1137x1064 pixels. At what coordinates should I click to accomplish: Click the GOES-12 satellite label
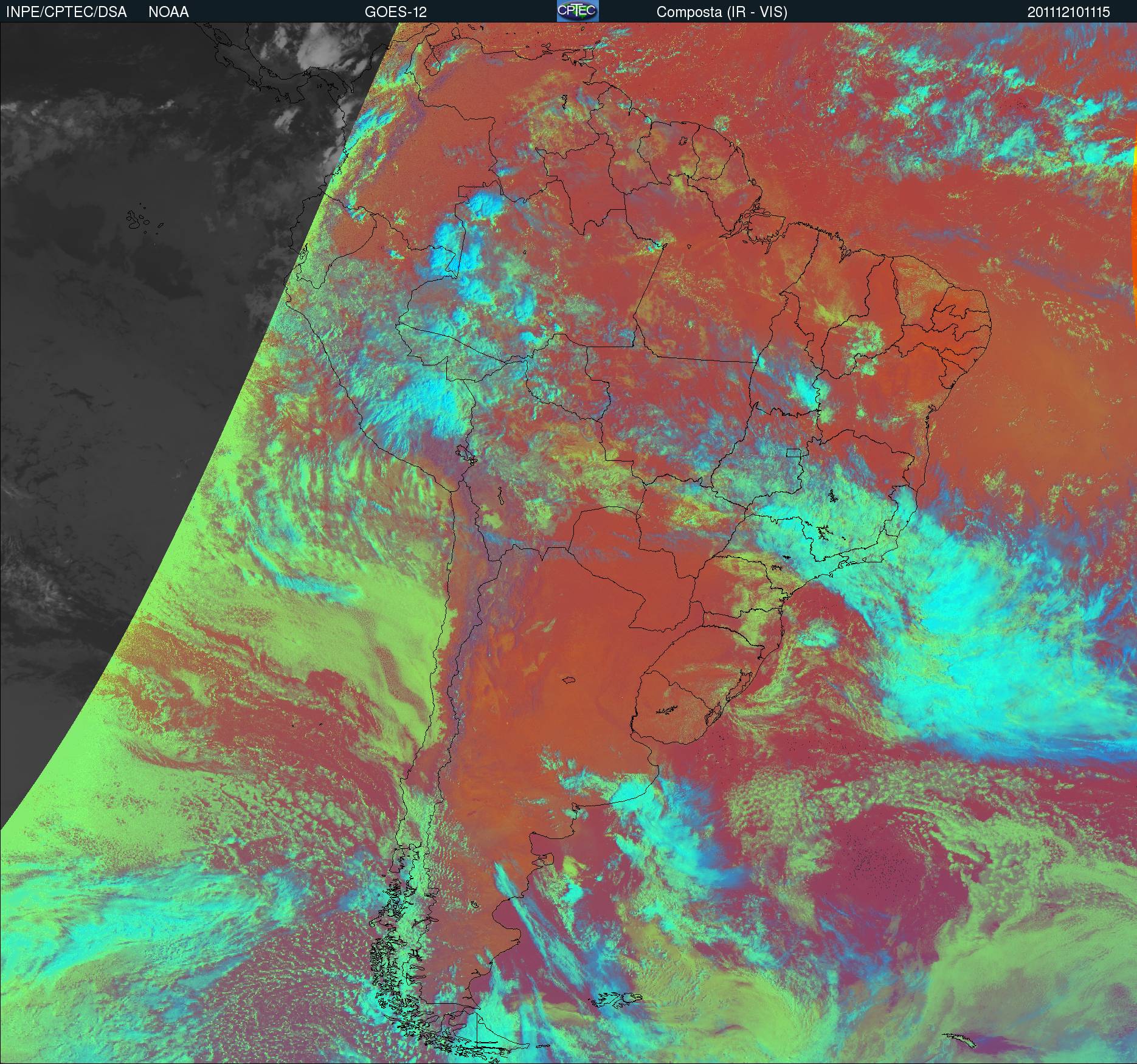pyautogui.click(x=395, y=12)
